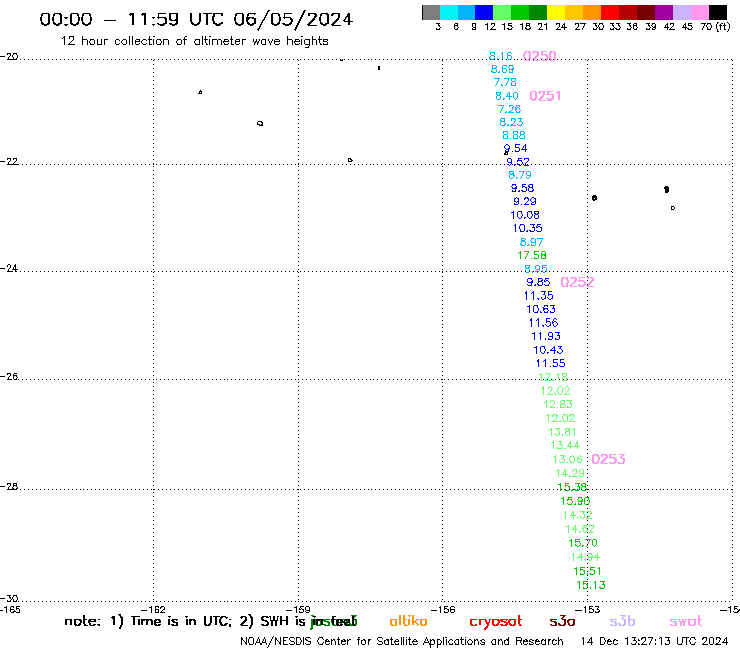This screenshot has width=740, height=650.
Task: Pick the yellow swatch in the wave height scale
Action: tap(556, 12)
